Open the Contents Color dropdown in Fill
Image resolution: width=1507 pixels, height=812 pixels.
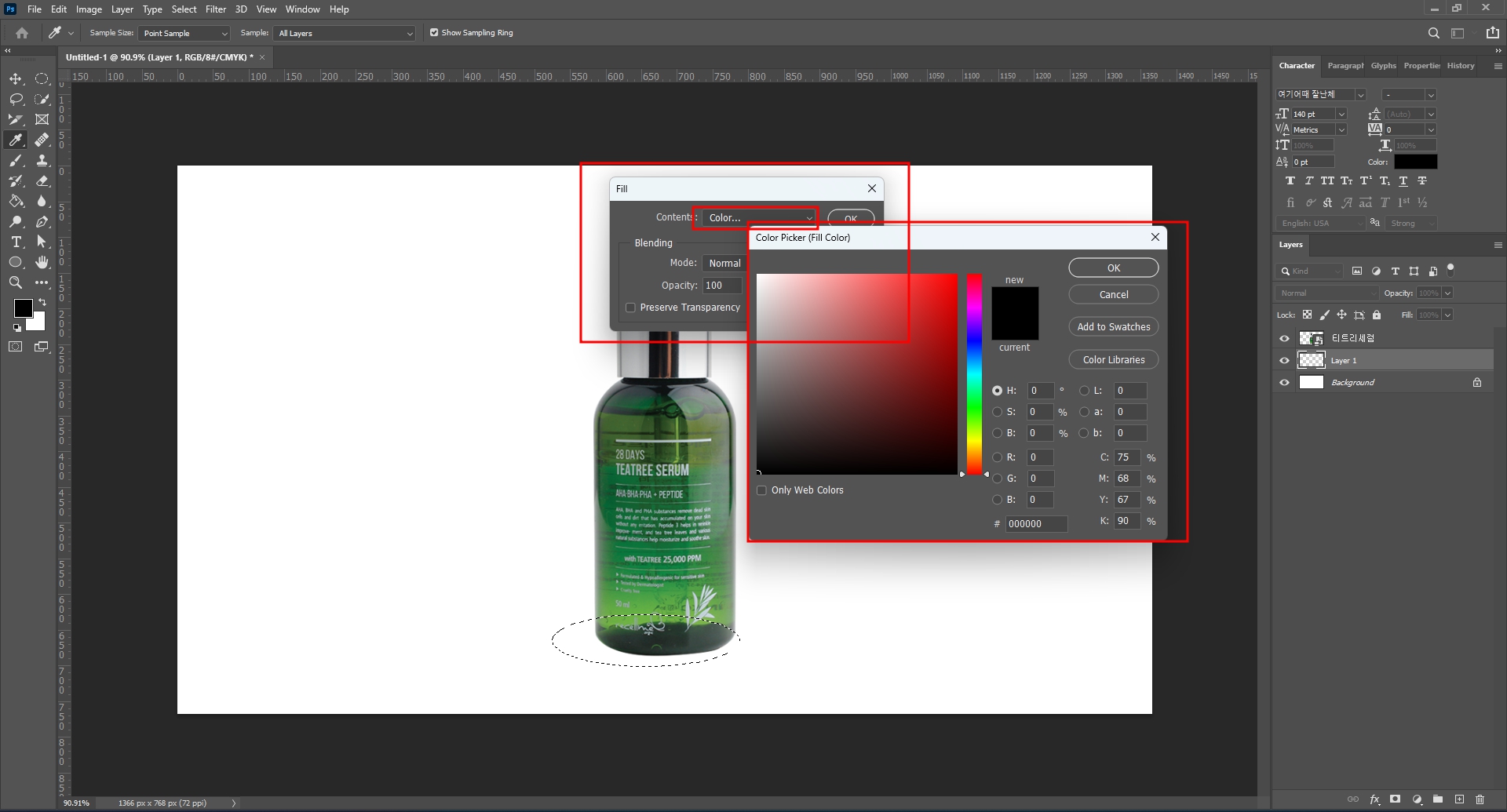[x=759, y=218]
